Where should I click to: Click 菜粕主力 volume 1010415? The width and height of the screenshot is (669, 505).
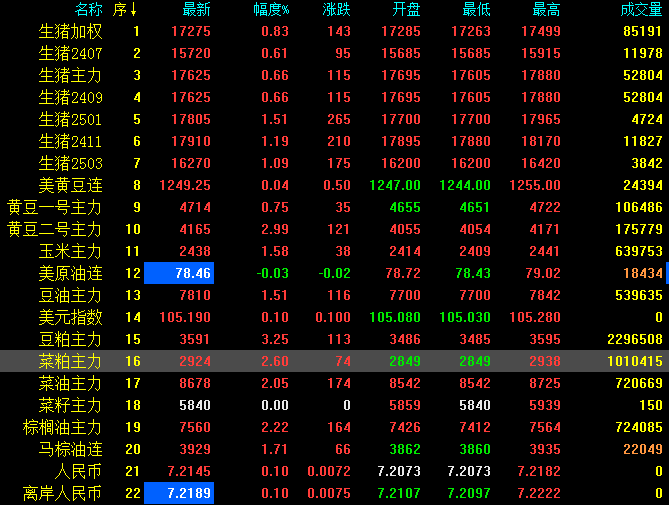pos(635,362)
